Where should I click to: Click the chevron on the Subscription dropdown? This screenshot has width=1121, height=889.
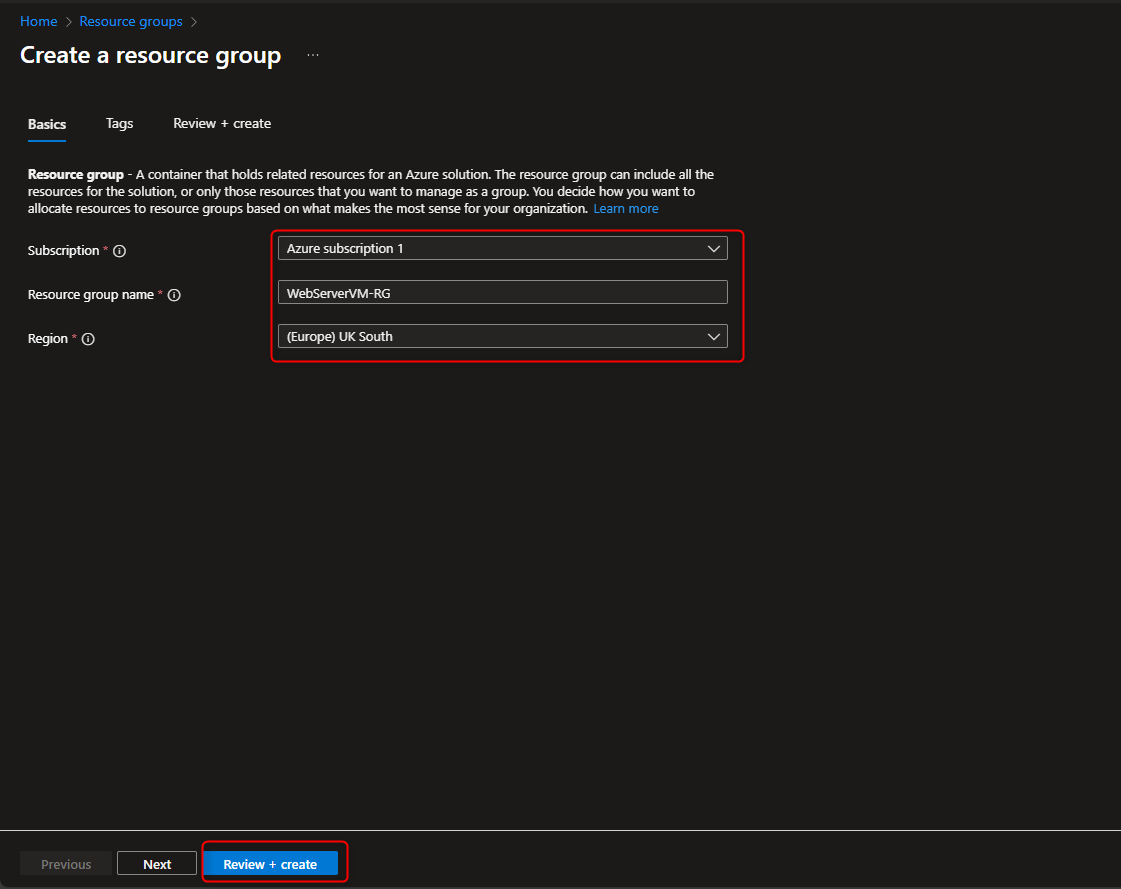[x=714, y=248]
